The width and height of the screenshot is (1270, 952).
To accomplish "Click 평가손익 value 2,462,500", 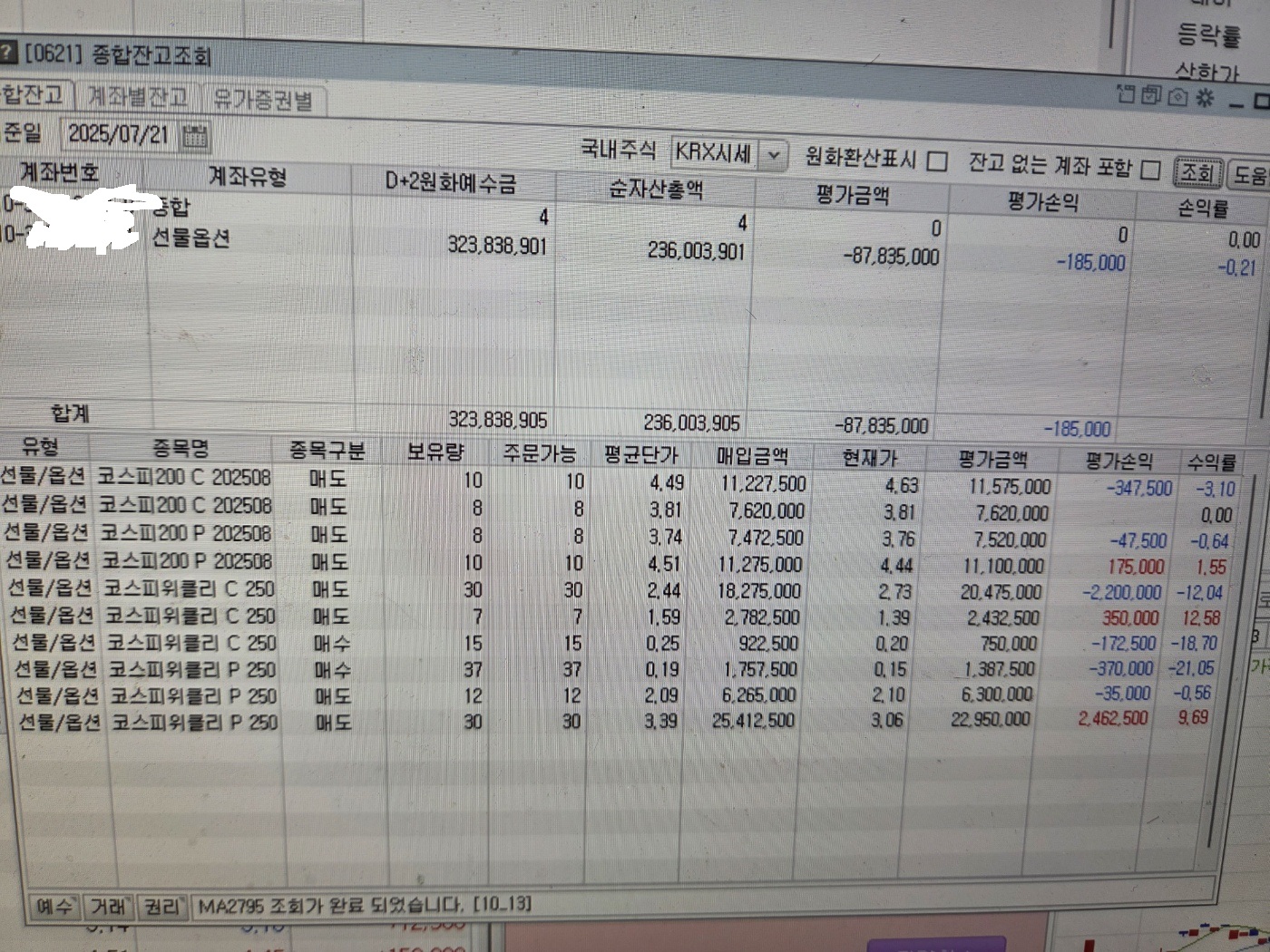I will pos(1112,719).
